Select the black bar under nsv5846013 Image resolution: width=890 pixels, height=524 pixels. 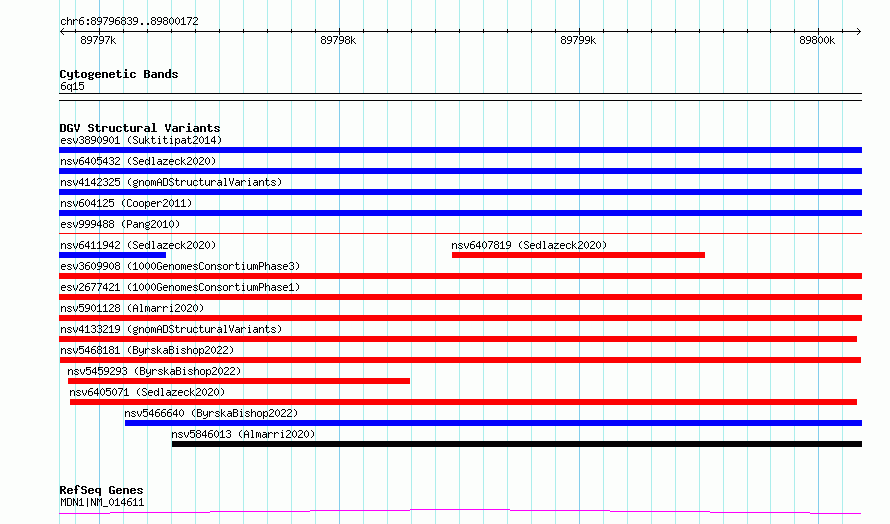(x=517, y=444)
